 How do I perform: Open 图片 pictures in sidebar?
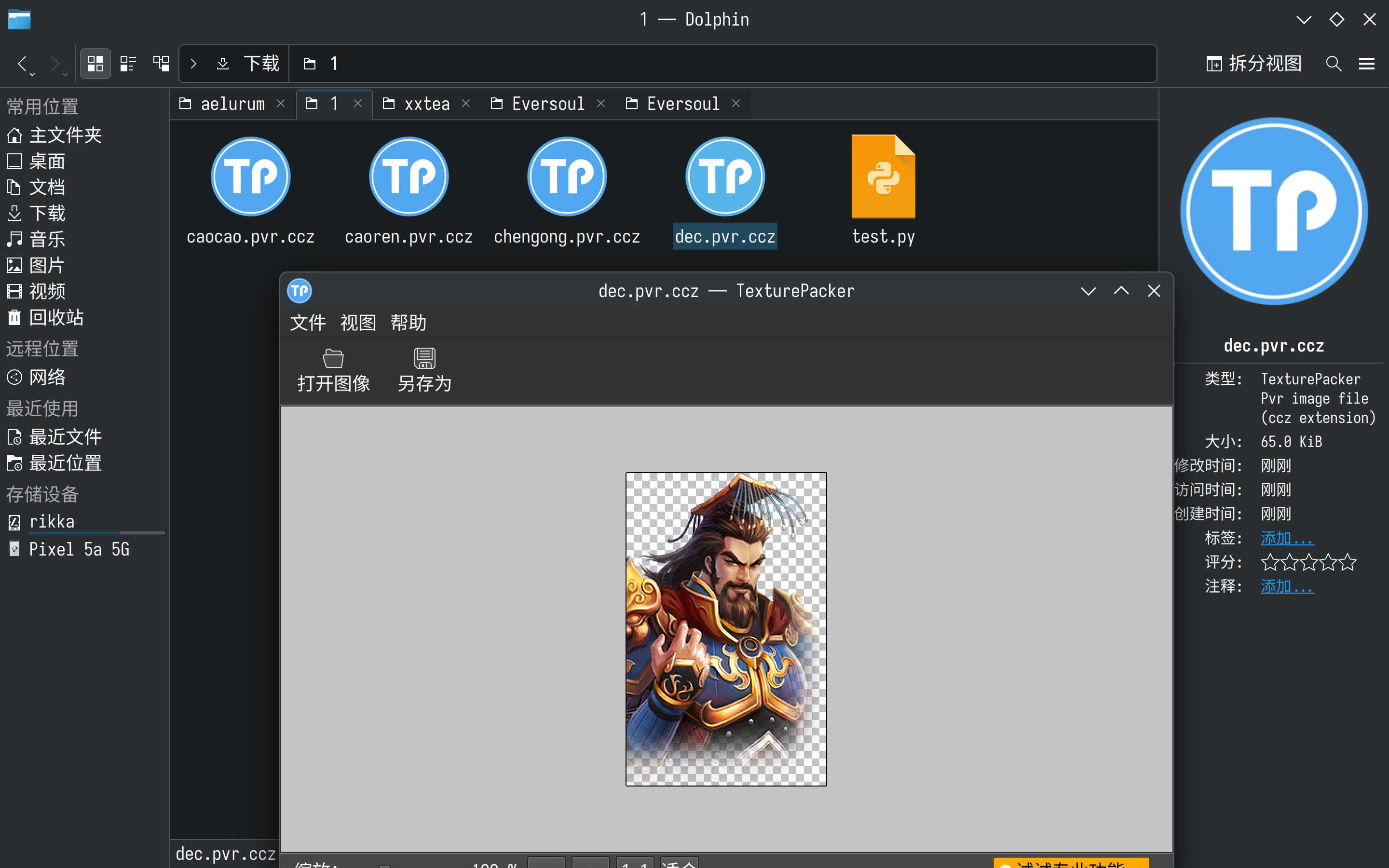84,265
